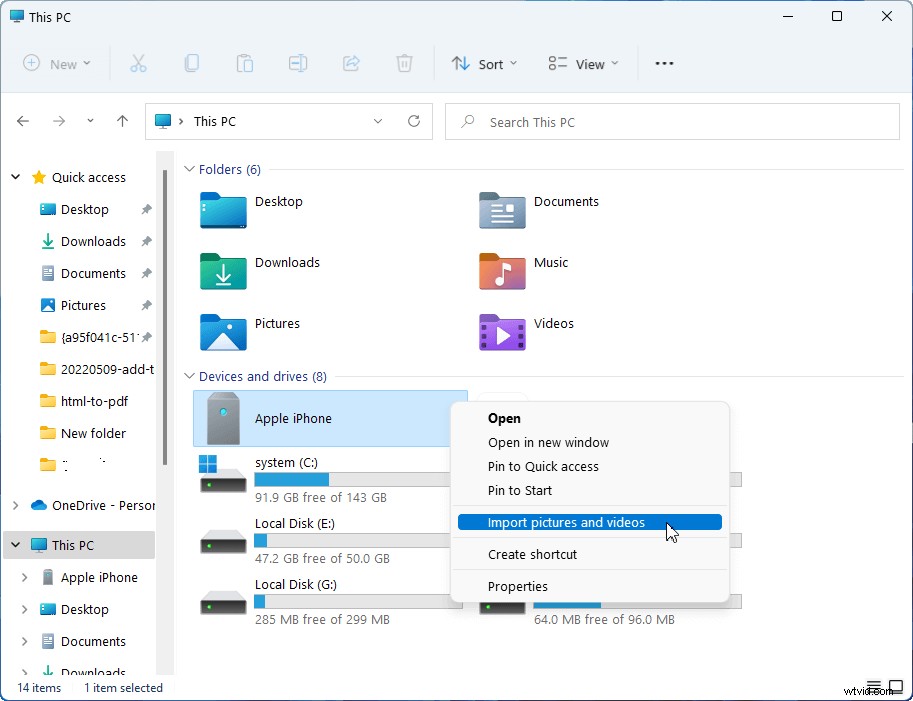Select Desktop in Quick access

(84, 209)
